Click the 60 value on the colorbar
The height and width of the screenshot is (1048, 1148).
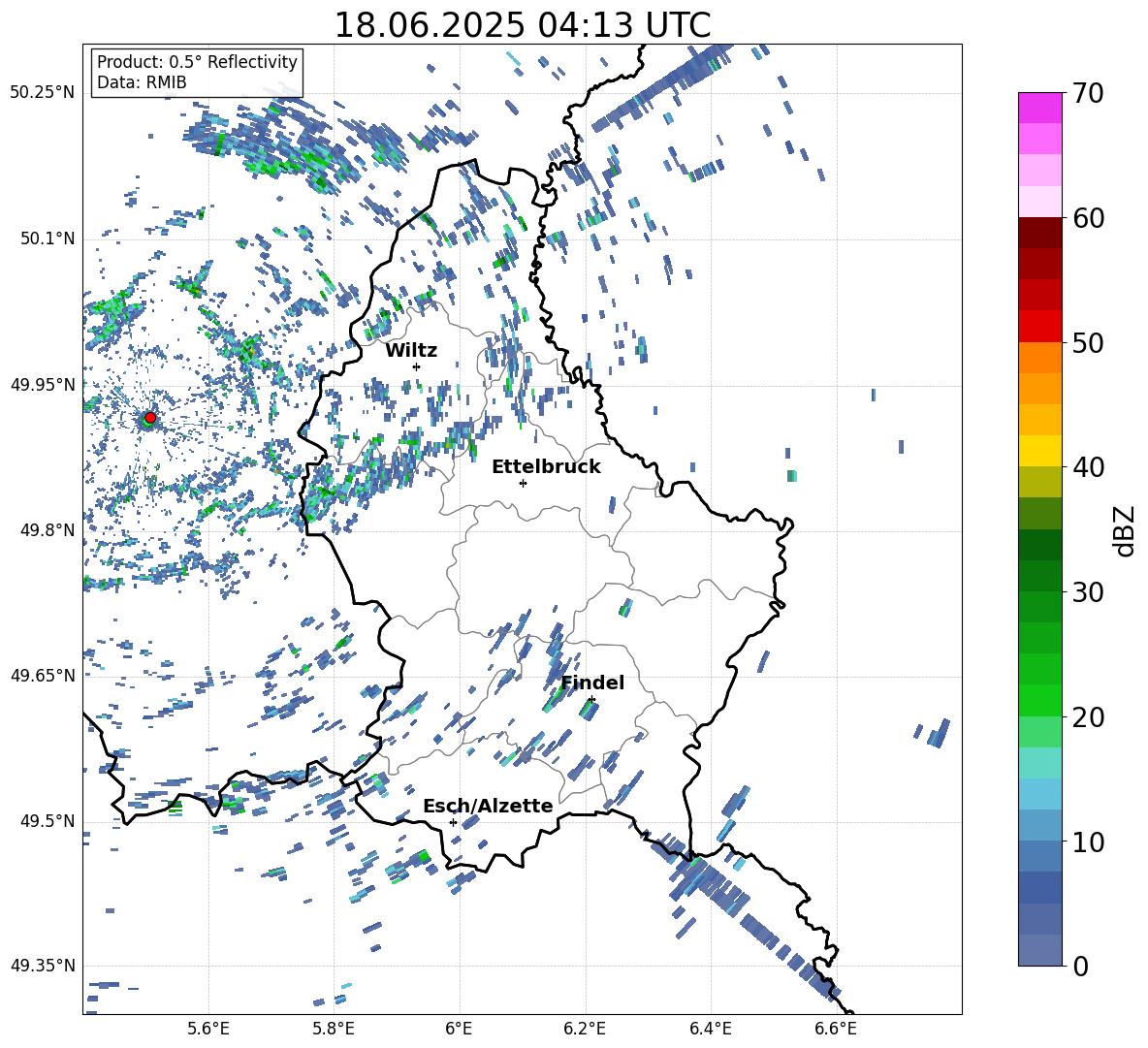[1088, 218]
